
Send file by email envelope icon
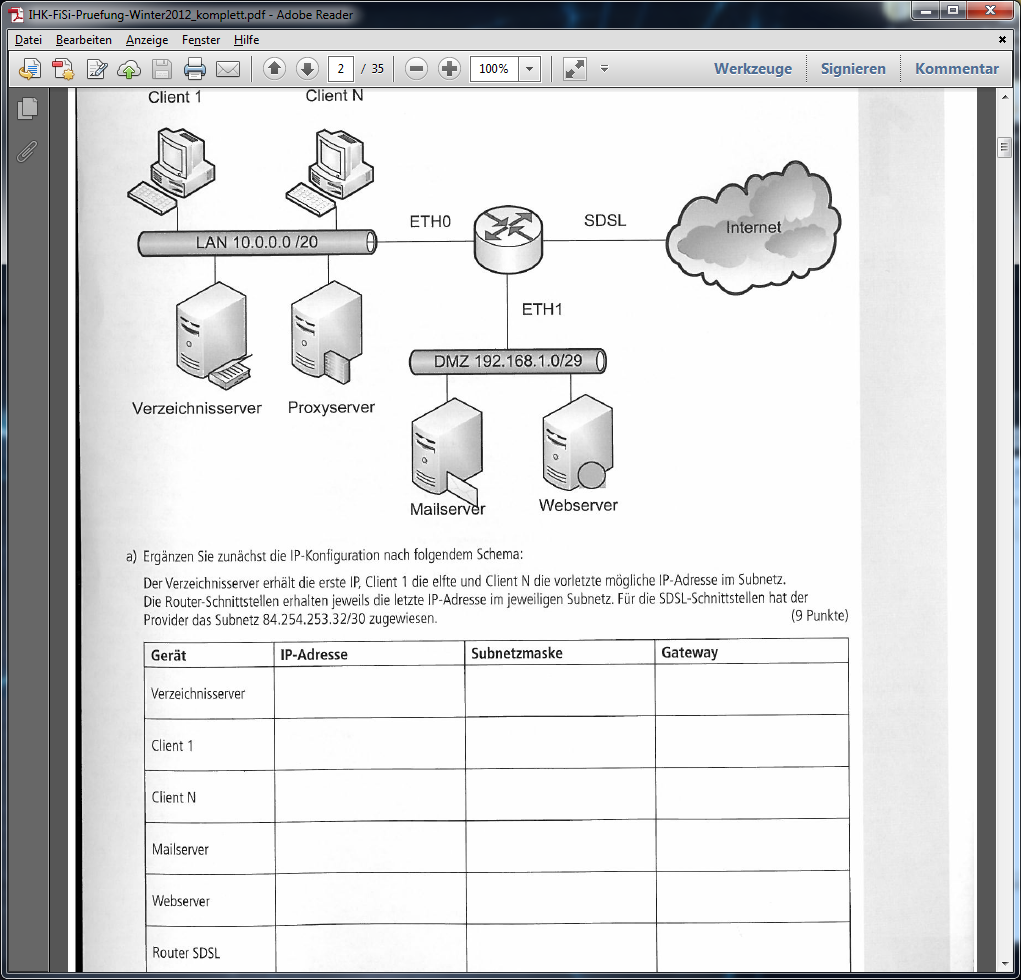[228, 69]
